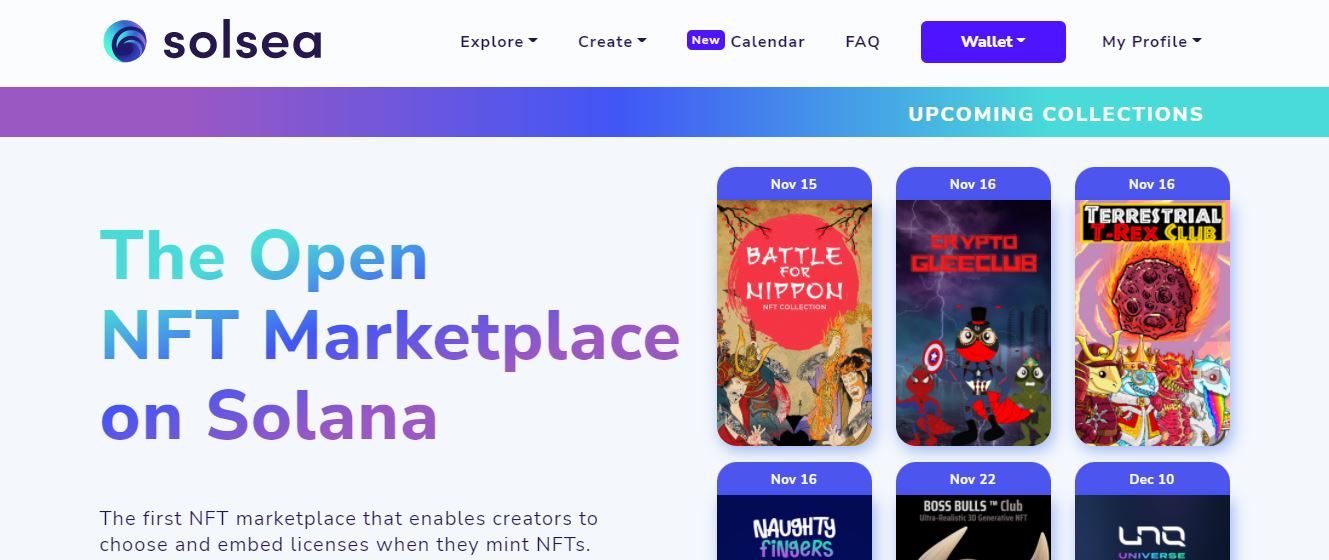Click the Dec 10 date header

click(1152, 479)
